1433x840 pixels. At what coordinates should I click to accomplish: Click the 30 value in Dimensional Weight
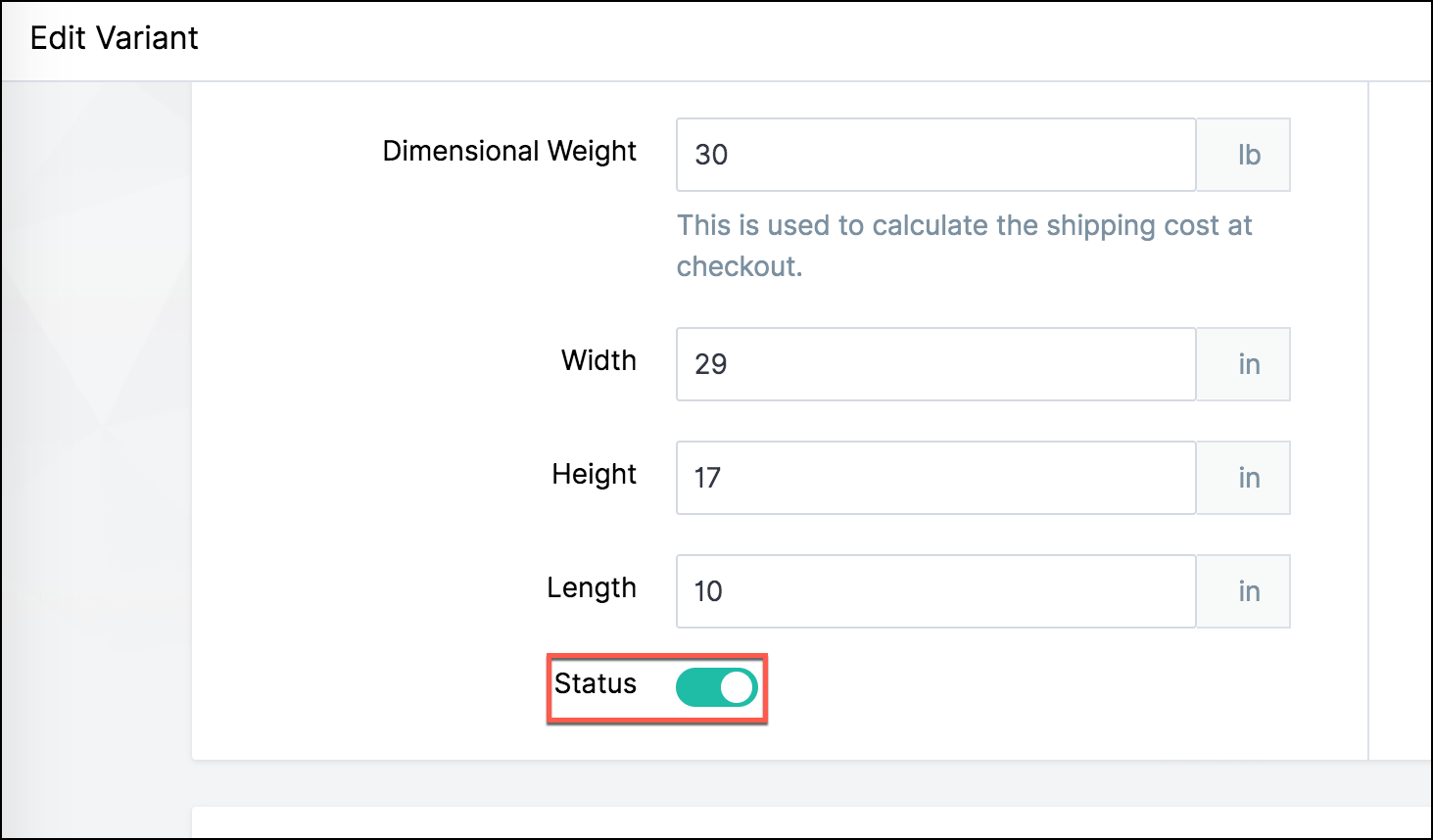pos(711,155)
